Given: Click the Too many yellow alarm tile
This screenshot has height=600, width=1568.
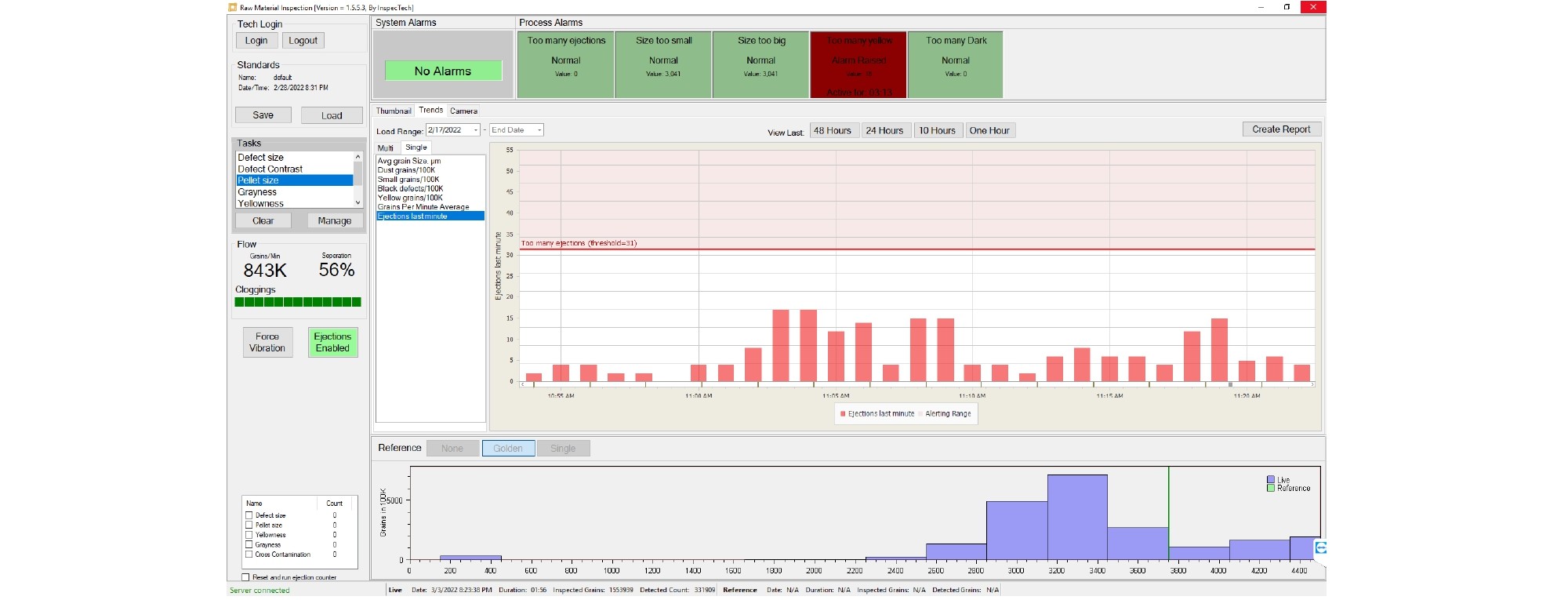Looking at the screenshot, I should click(858, 64).
